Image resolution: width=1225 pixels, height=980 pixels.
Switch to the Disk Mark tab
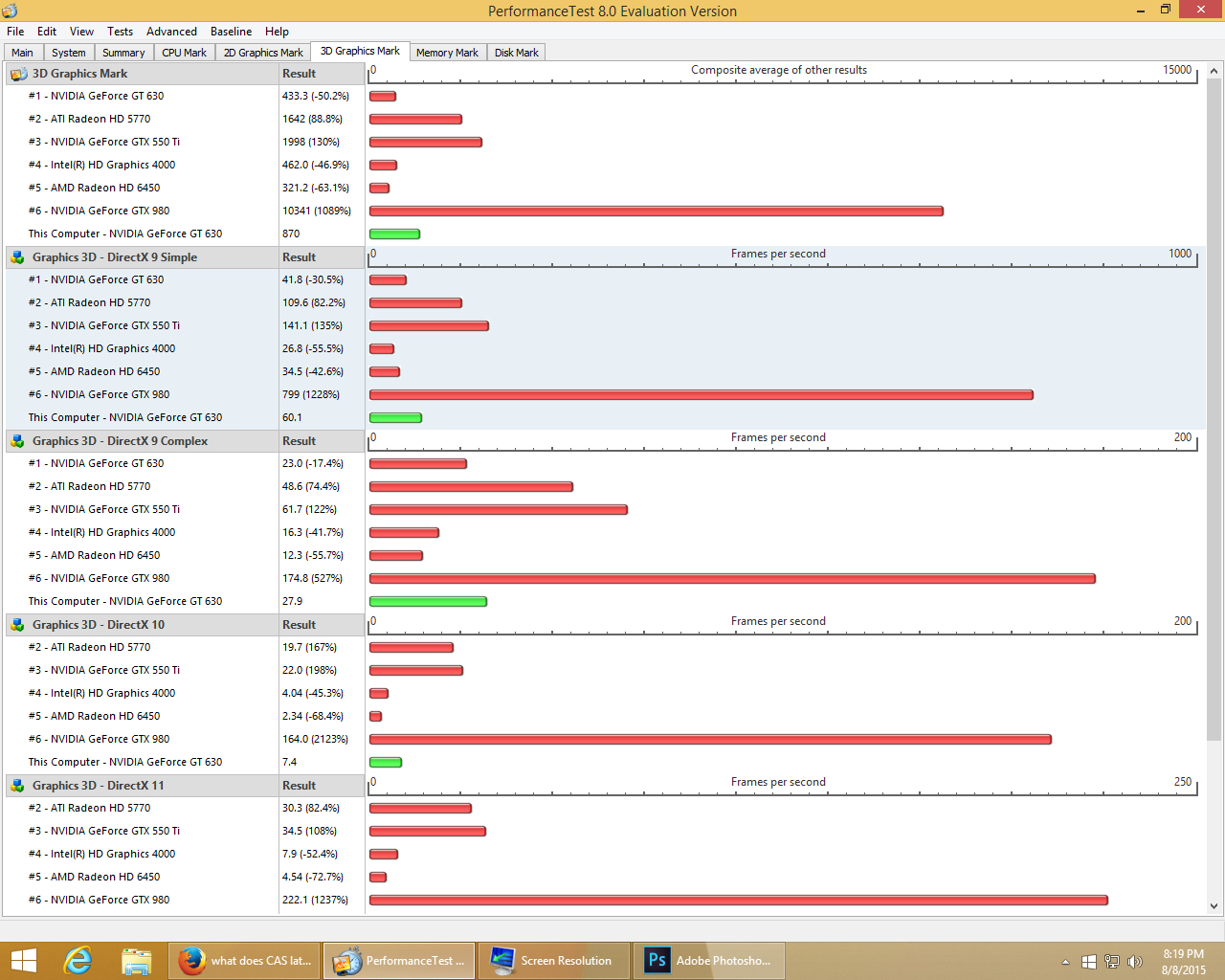[517, 53]
